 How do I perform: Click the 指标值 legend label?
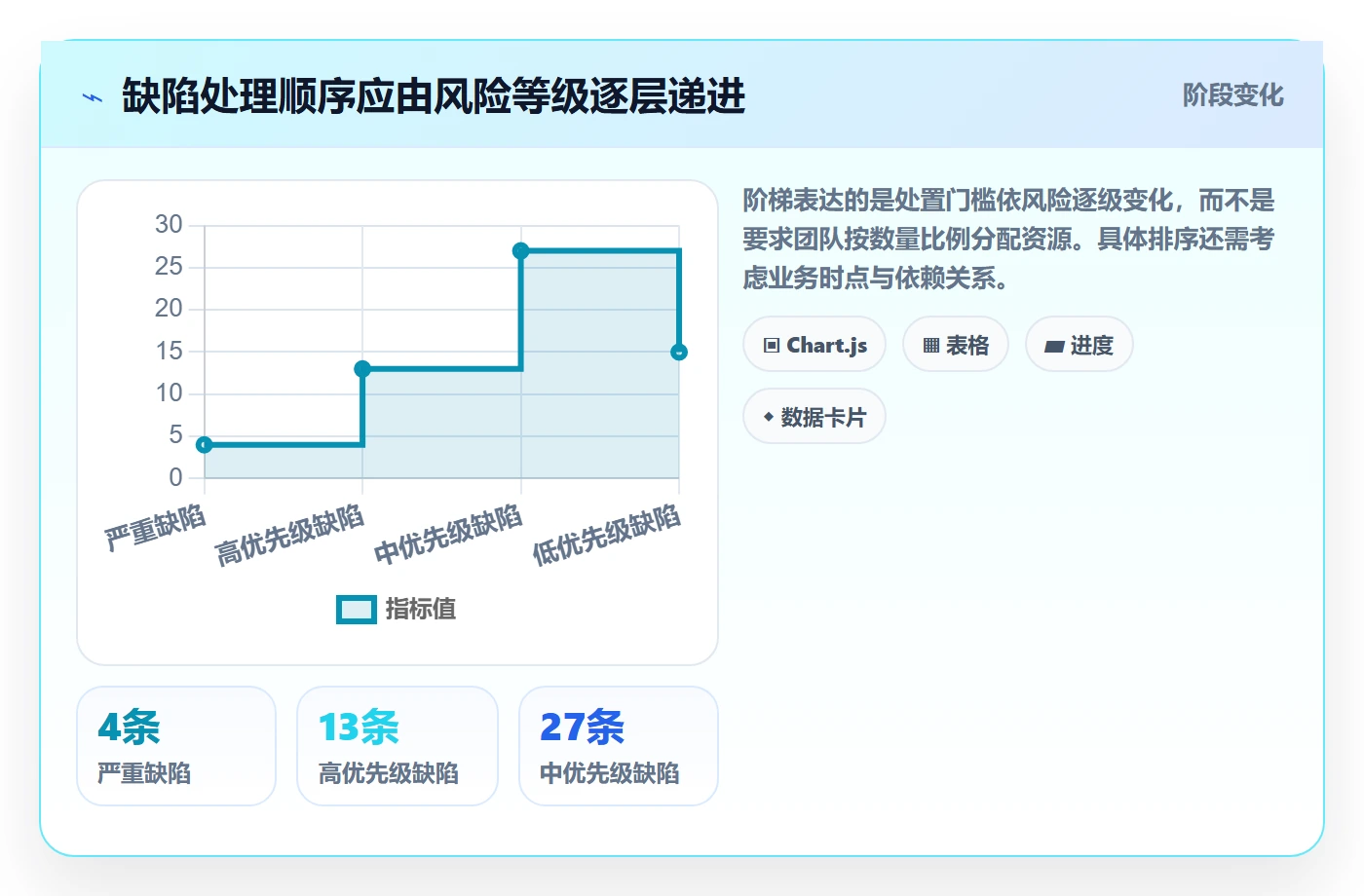[421, 610]
